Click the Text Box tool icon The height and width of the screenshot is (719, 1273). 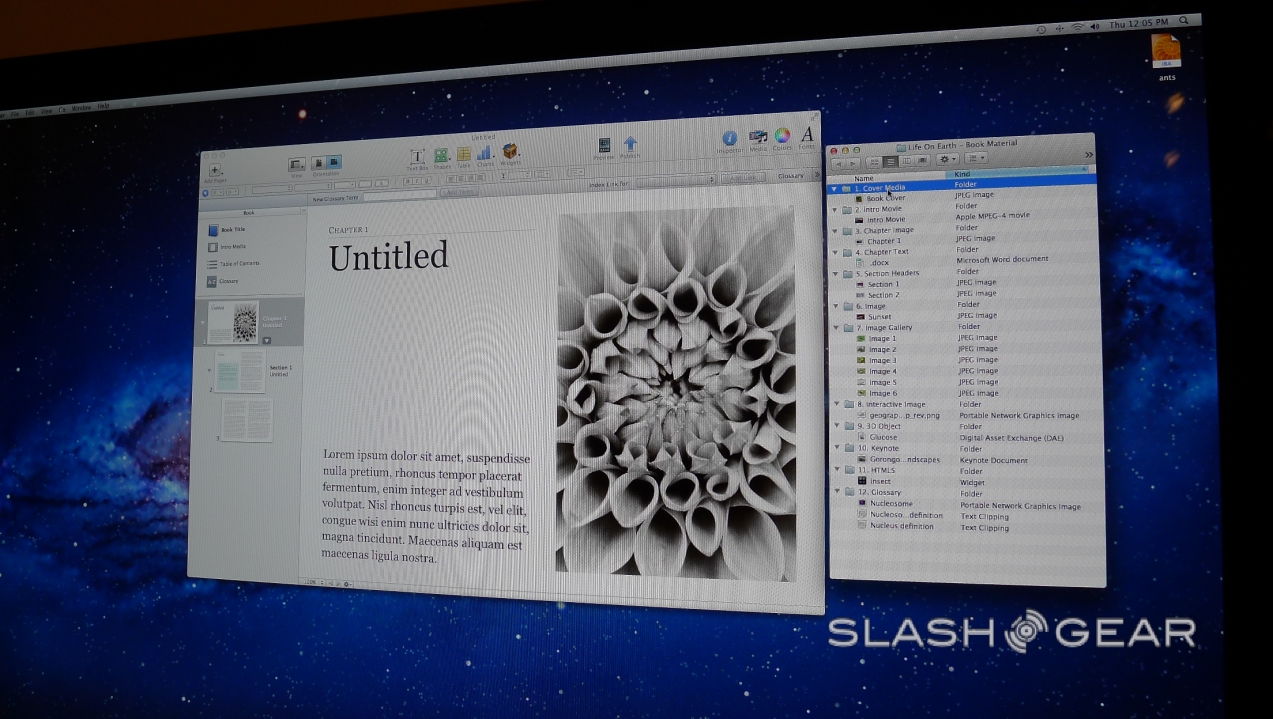coord(418,157)
